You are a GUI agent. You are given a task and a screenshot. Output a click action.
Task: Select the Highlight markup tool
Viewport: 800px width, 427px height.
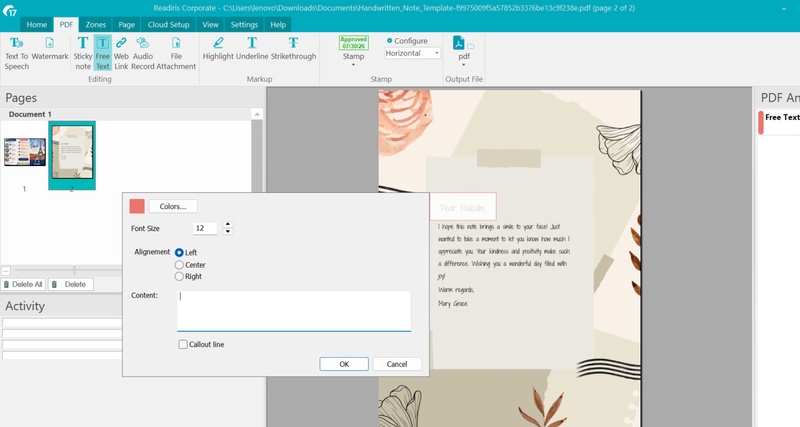(x=218, y=49)
